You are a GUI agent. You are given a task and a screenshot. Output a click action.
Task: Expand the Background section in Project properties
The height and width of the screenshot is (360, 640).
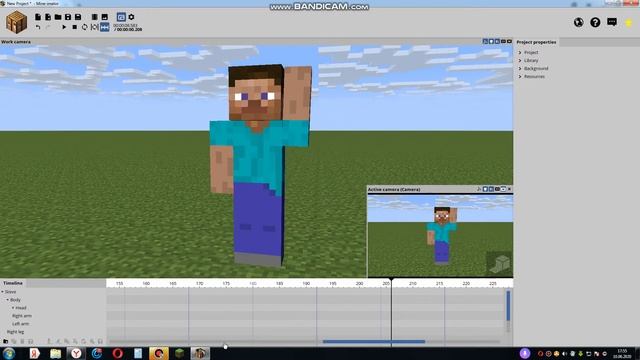click(520, 68)
